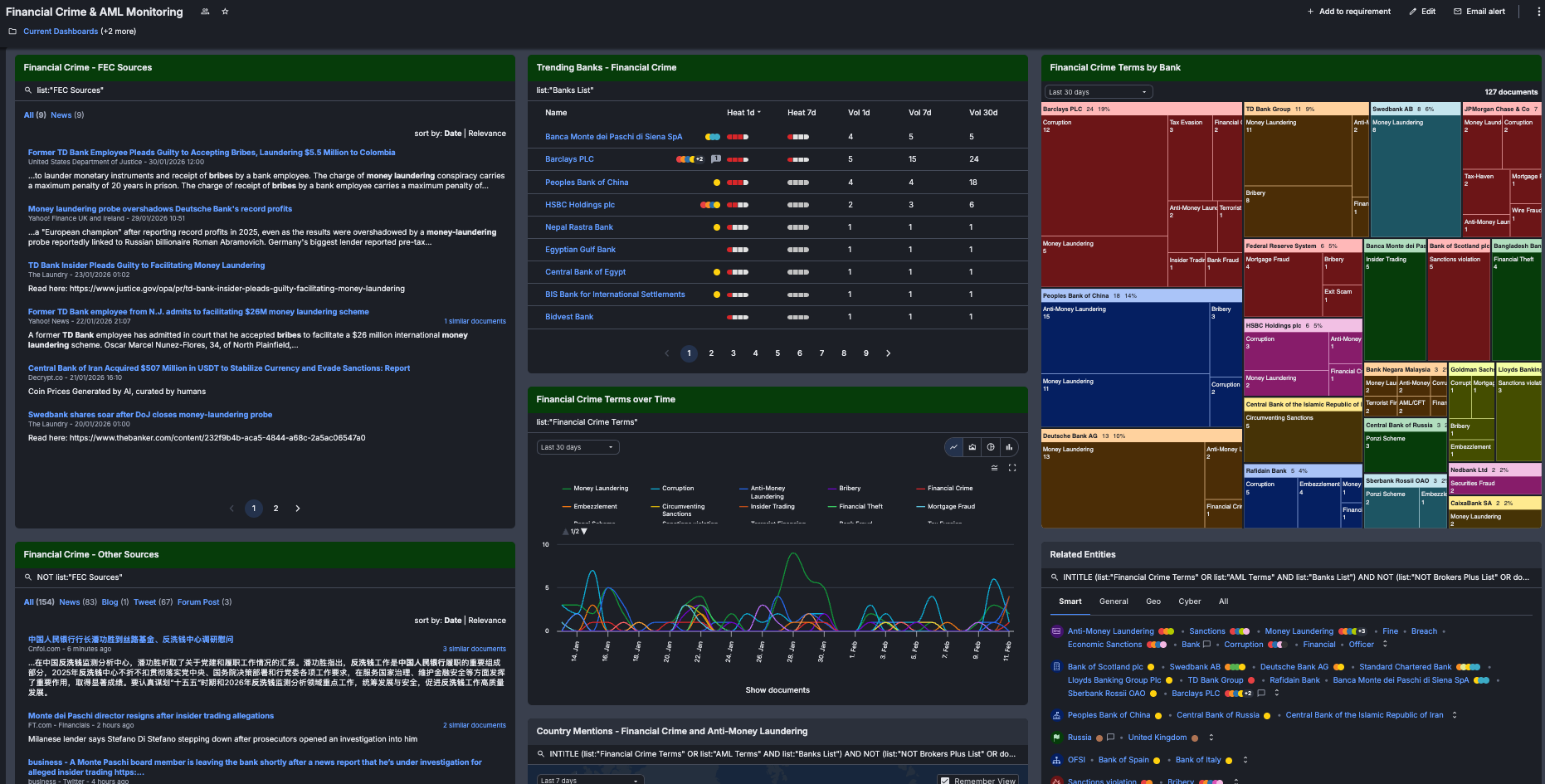
Task: Expand the organizations row after Bank of Italy
Action: tap(1245, 760)
